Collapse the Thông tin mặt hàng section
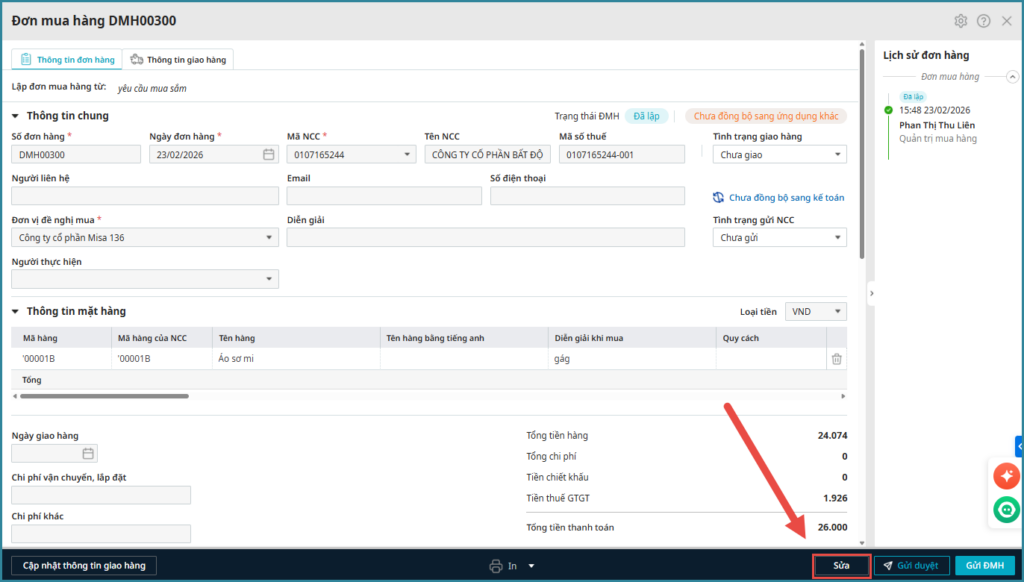Viewport: 1024px width, 582px height. (x=16, y=312)
